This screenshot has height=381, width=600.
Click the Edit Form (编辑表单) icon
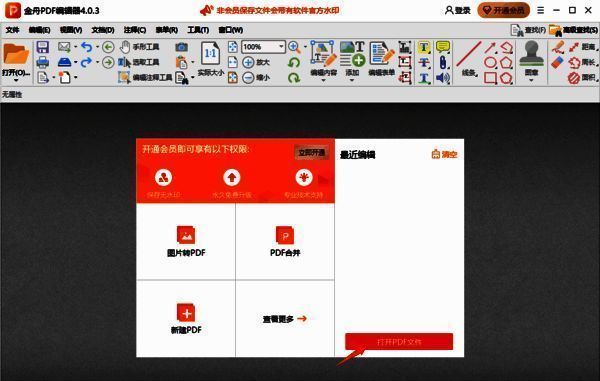(x=382, y=54)
